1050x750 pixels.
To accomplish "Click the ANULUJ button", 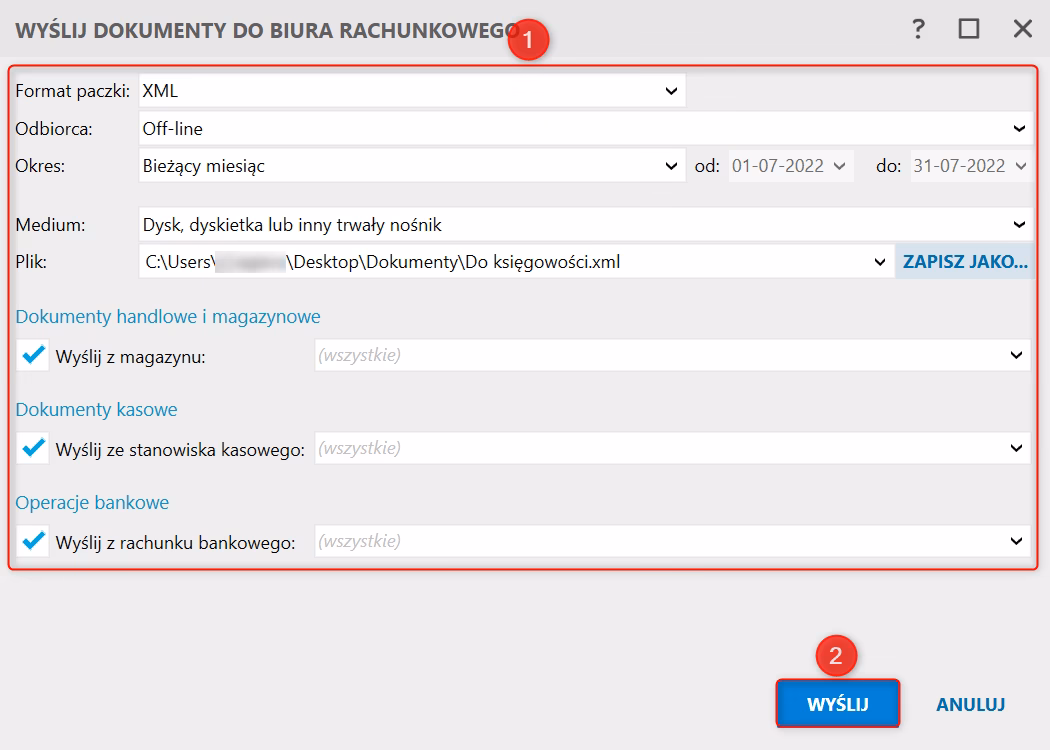I will [x=969, y=703].
